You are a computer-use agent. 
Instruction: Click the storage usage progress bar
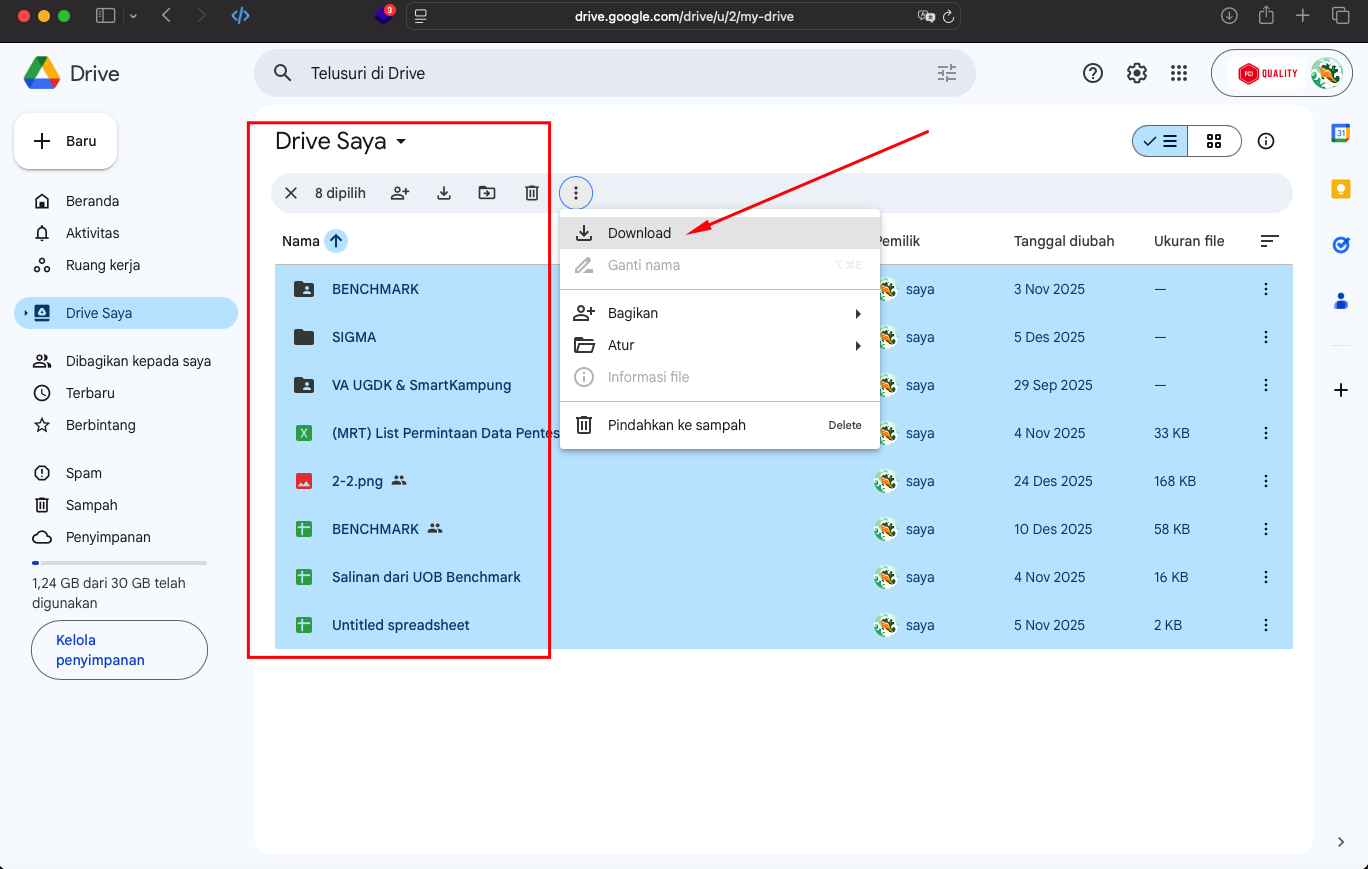[x=119, y=561]
